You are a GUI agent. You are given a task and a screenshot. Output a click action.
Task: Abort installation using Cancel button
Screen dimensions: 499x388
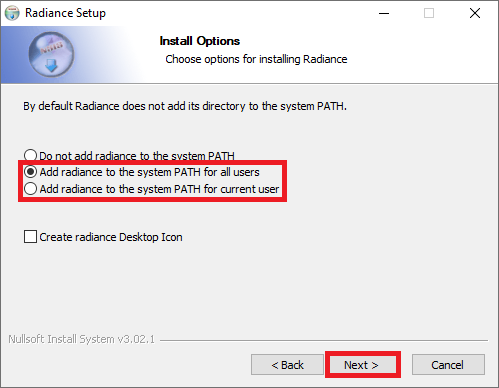click(x=448, y=365)
